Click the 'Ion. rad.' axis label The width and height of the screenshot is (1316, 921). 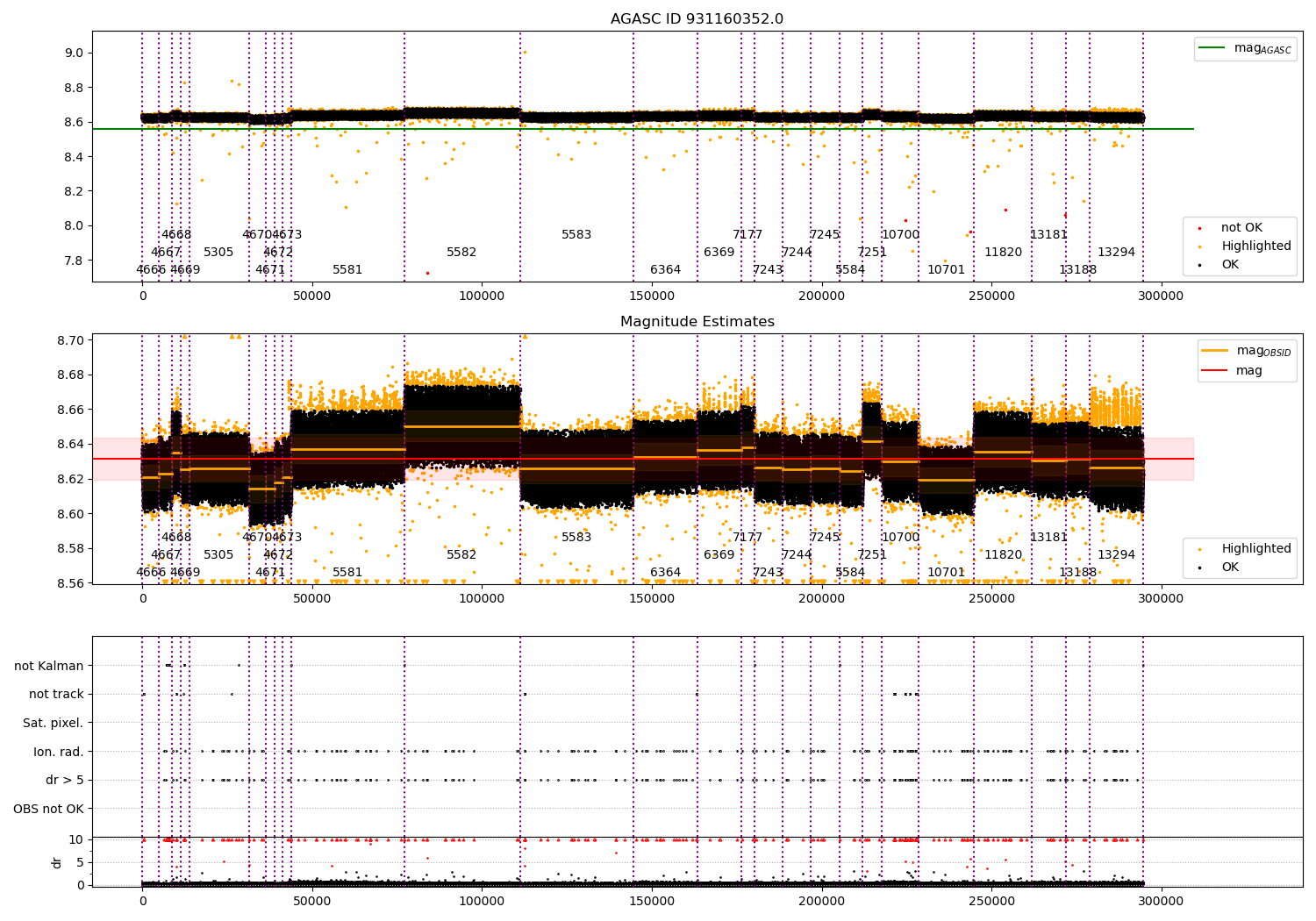pos(59,752)
